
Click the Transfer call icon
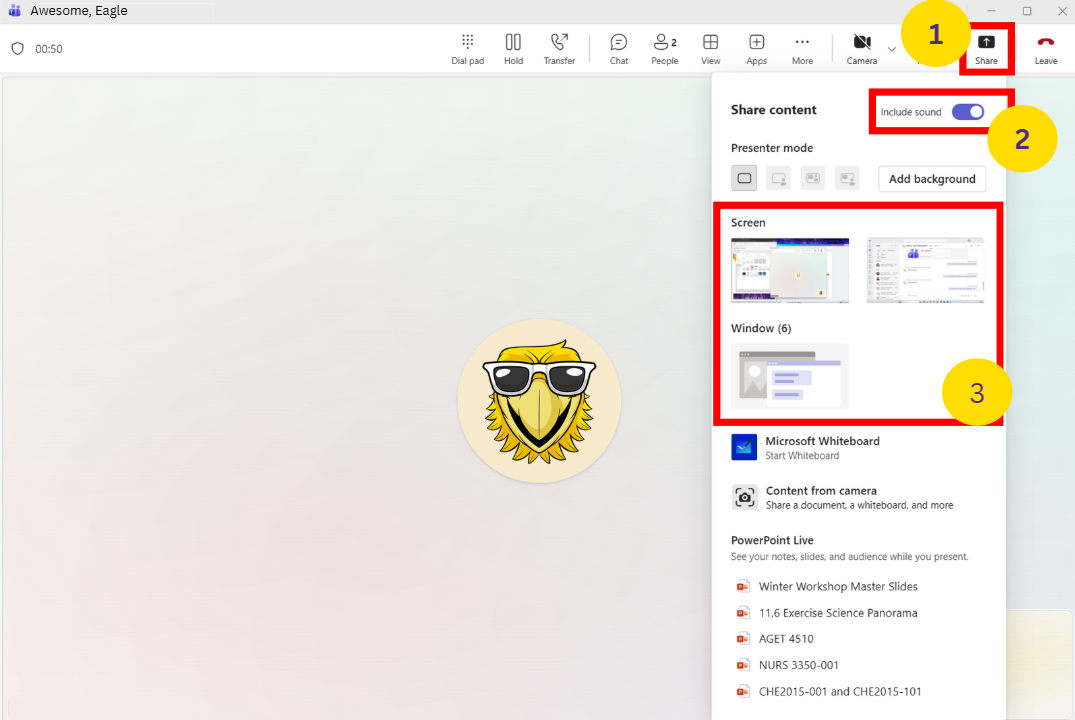point(559,48)
